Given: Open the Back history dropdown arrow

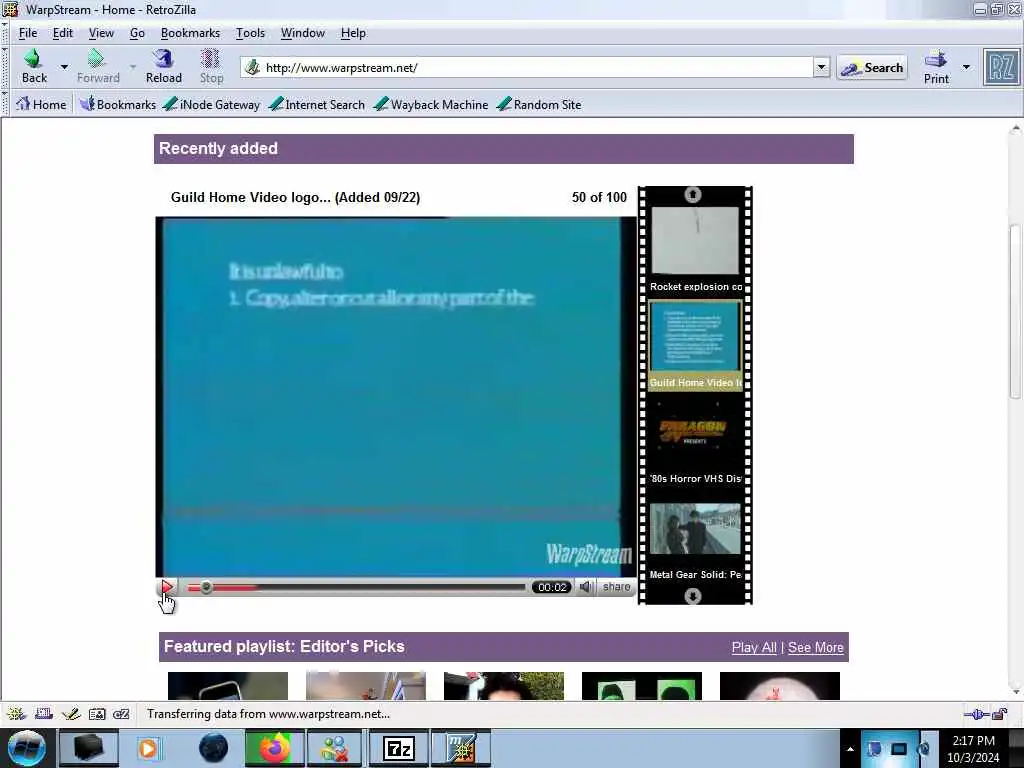Looking at the screenshot, I should pyautogui.click(x=64, y=67).
